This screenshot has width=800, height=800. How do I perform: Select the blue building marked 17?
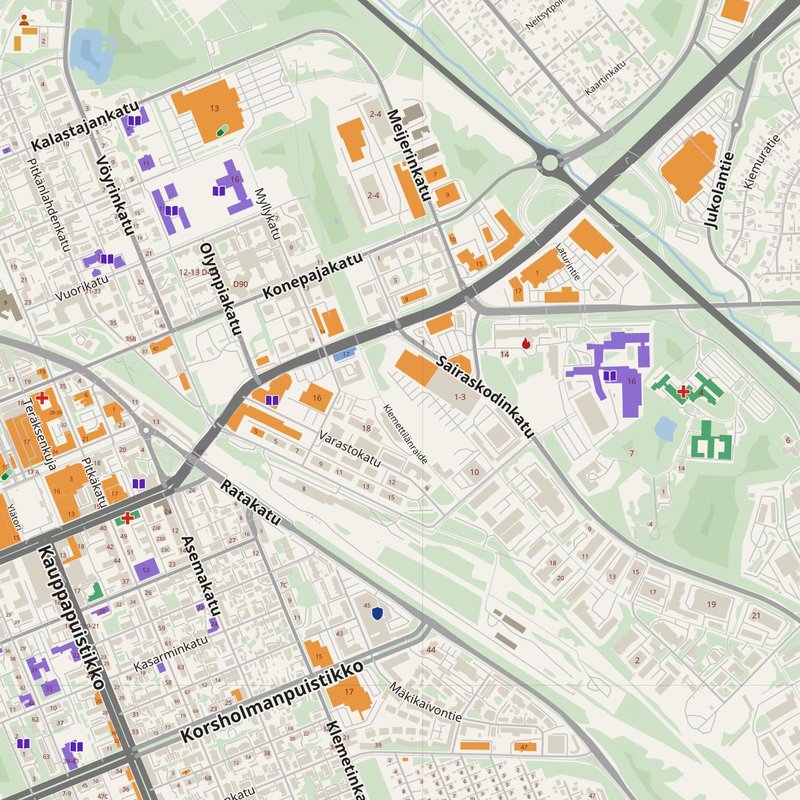pyautogui.click(x=344, y=355)
